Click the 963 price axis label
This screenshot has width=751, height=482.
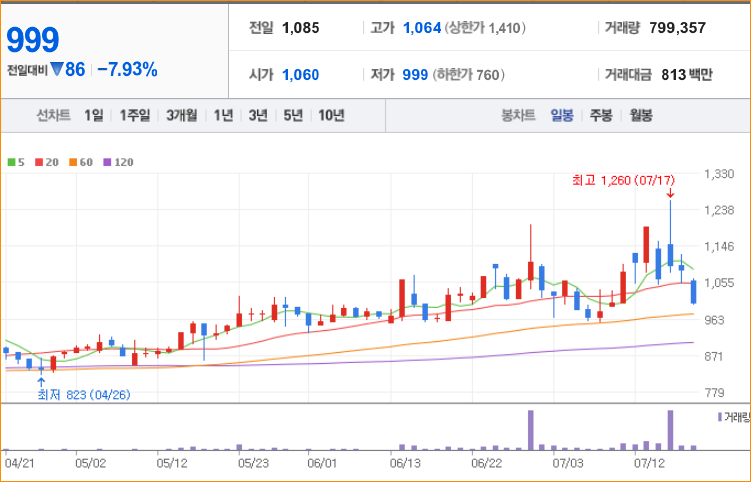(714, 320)
